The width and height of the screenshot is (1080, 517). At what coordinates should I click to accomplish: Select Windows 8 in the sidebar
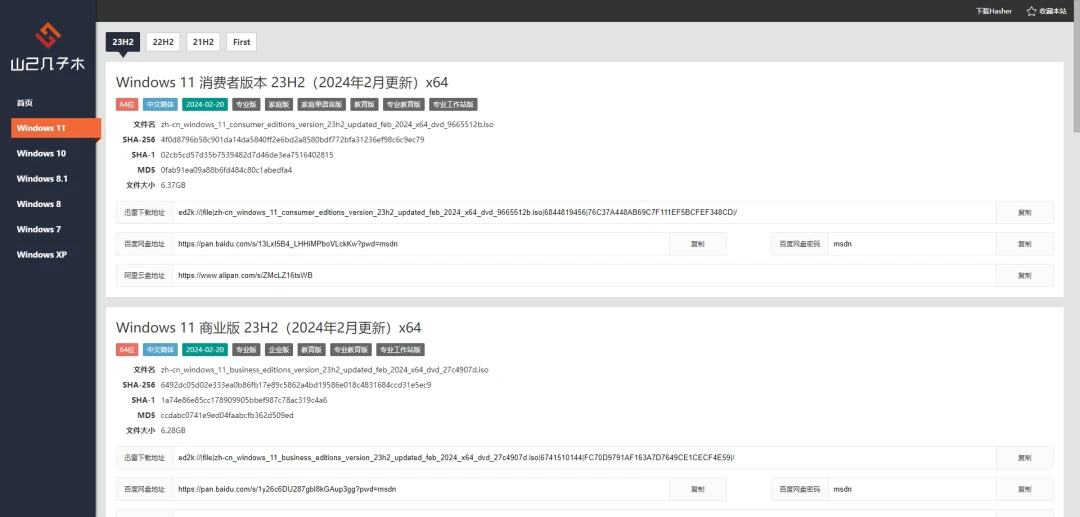tap(39, 204)
